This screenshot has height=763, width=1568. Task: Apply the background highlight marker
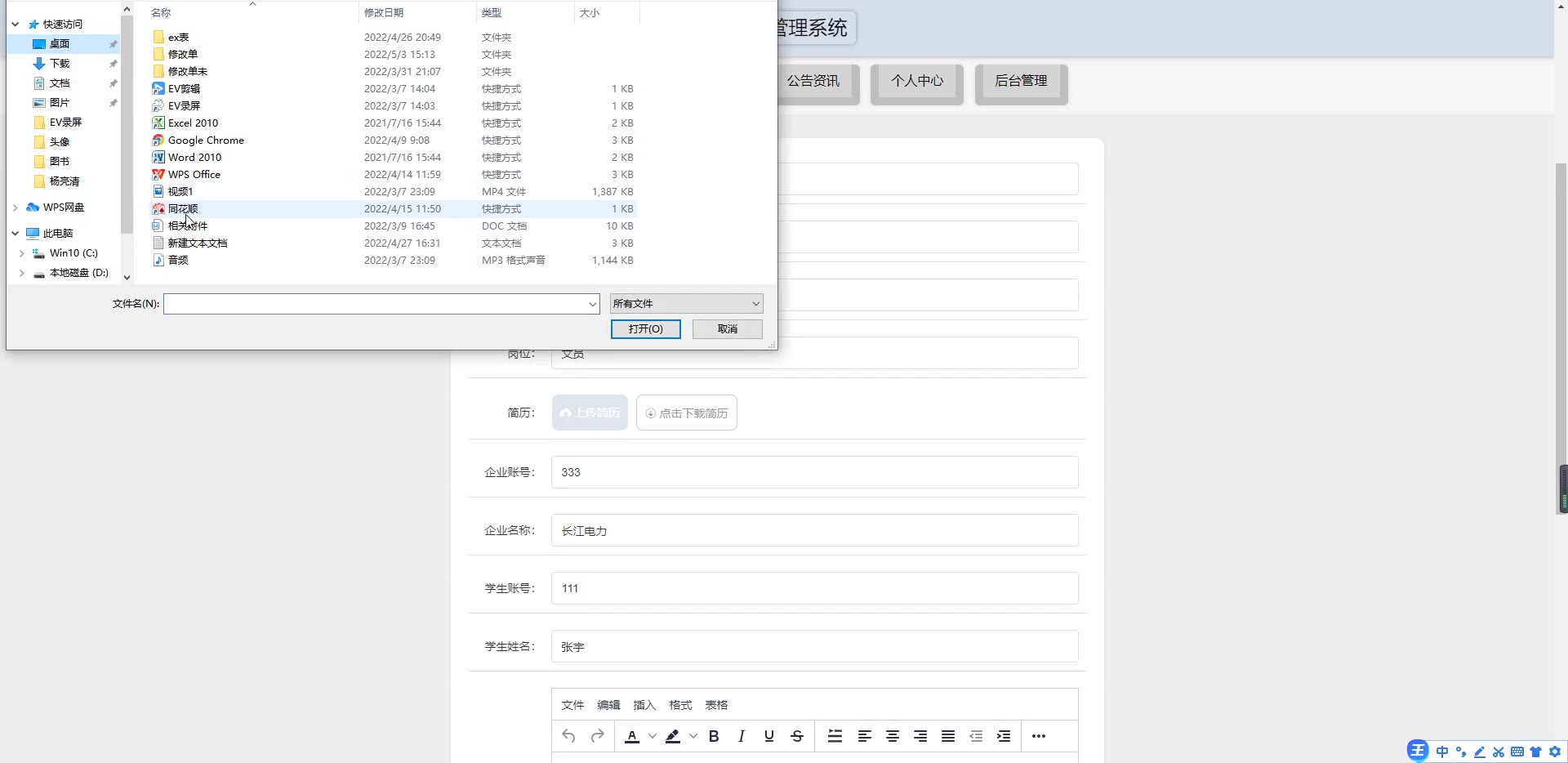coord(673,736)
